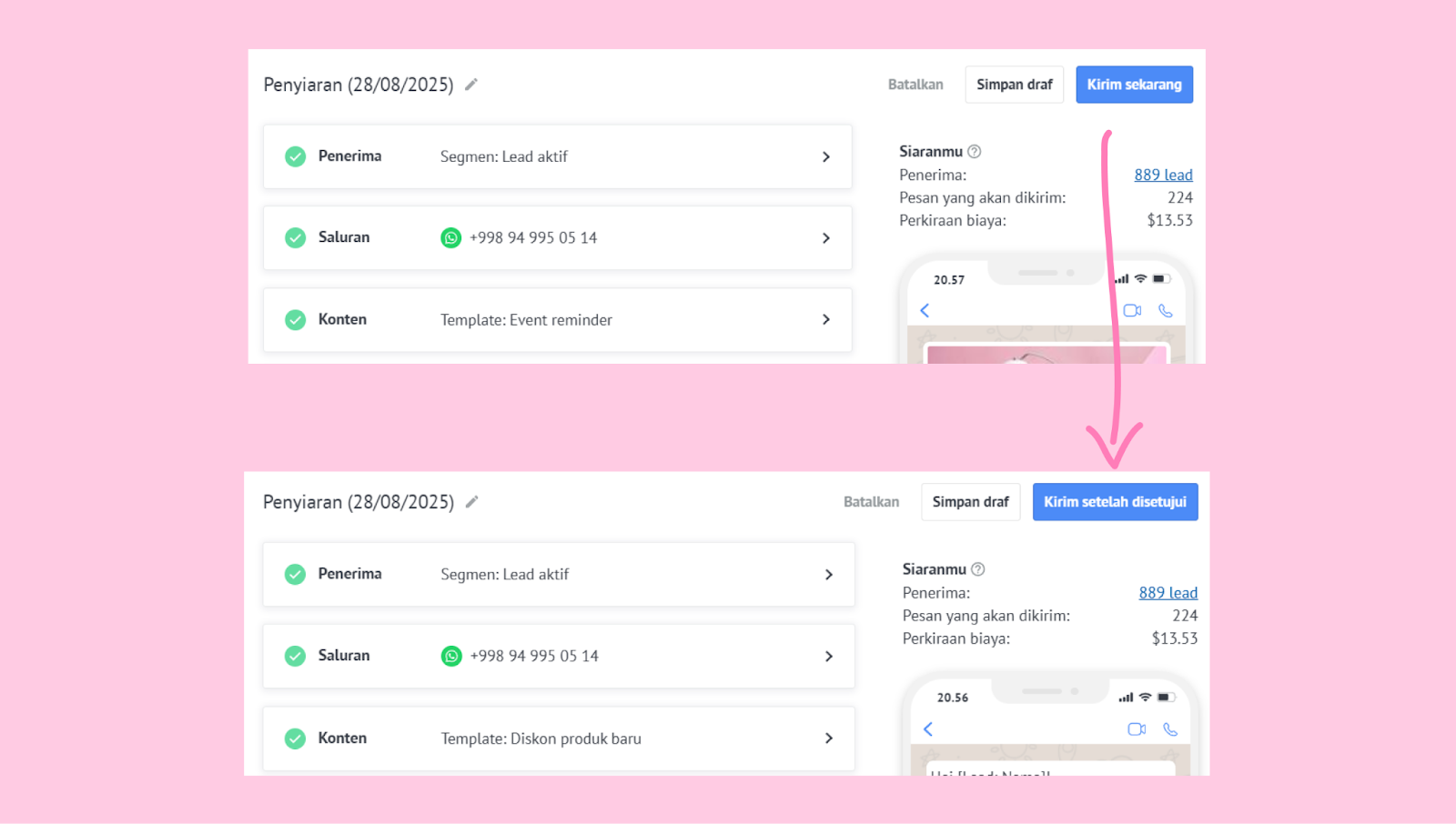The image size is (1456, 824).
Task: Tap the phone call icon in the 20.57 phone preview
Action: pos(1166,310)
